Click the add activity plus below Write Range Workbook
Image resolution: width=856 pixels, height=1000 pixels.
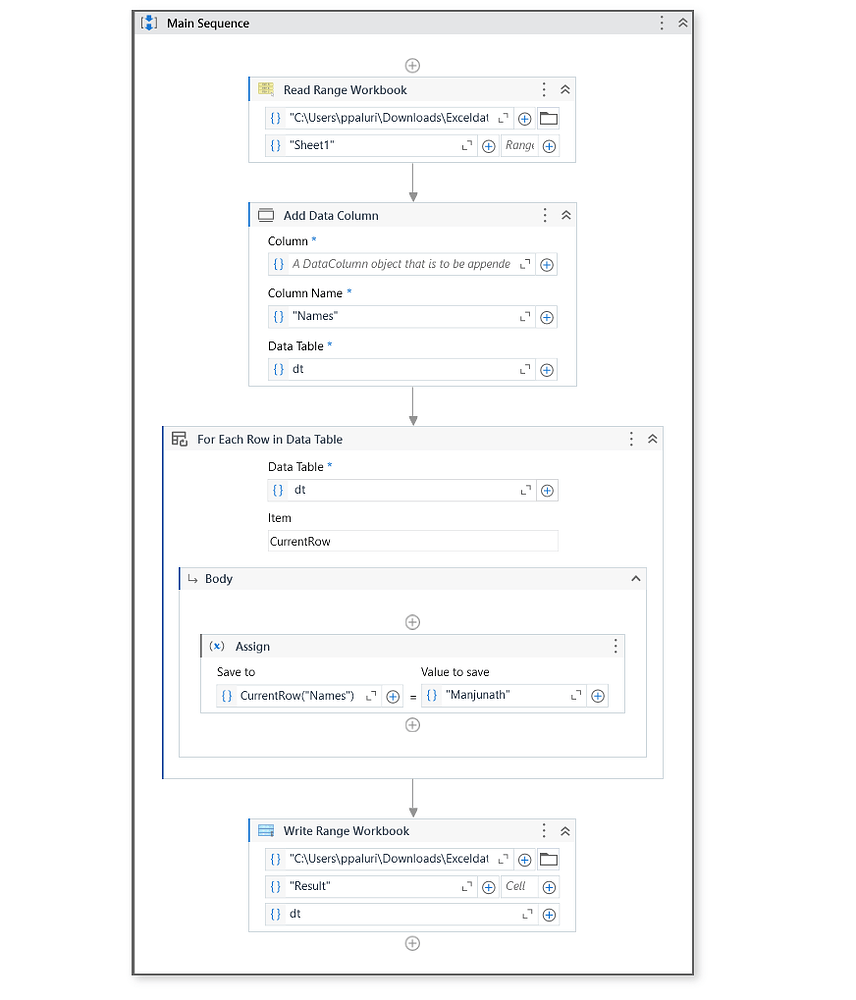tap(412, 943)
